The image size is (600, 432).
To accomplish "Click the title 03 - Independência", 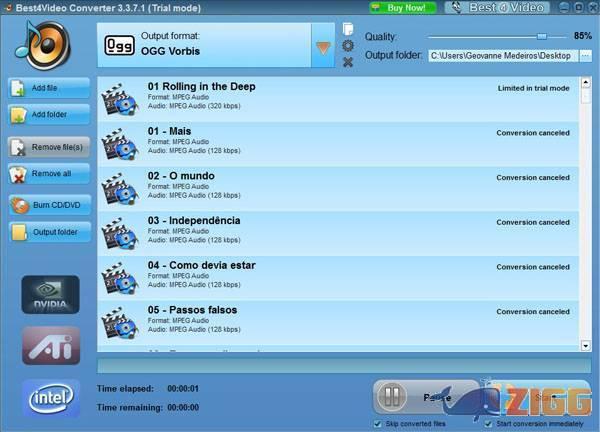I will [194, 220].
